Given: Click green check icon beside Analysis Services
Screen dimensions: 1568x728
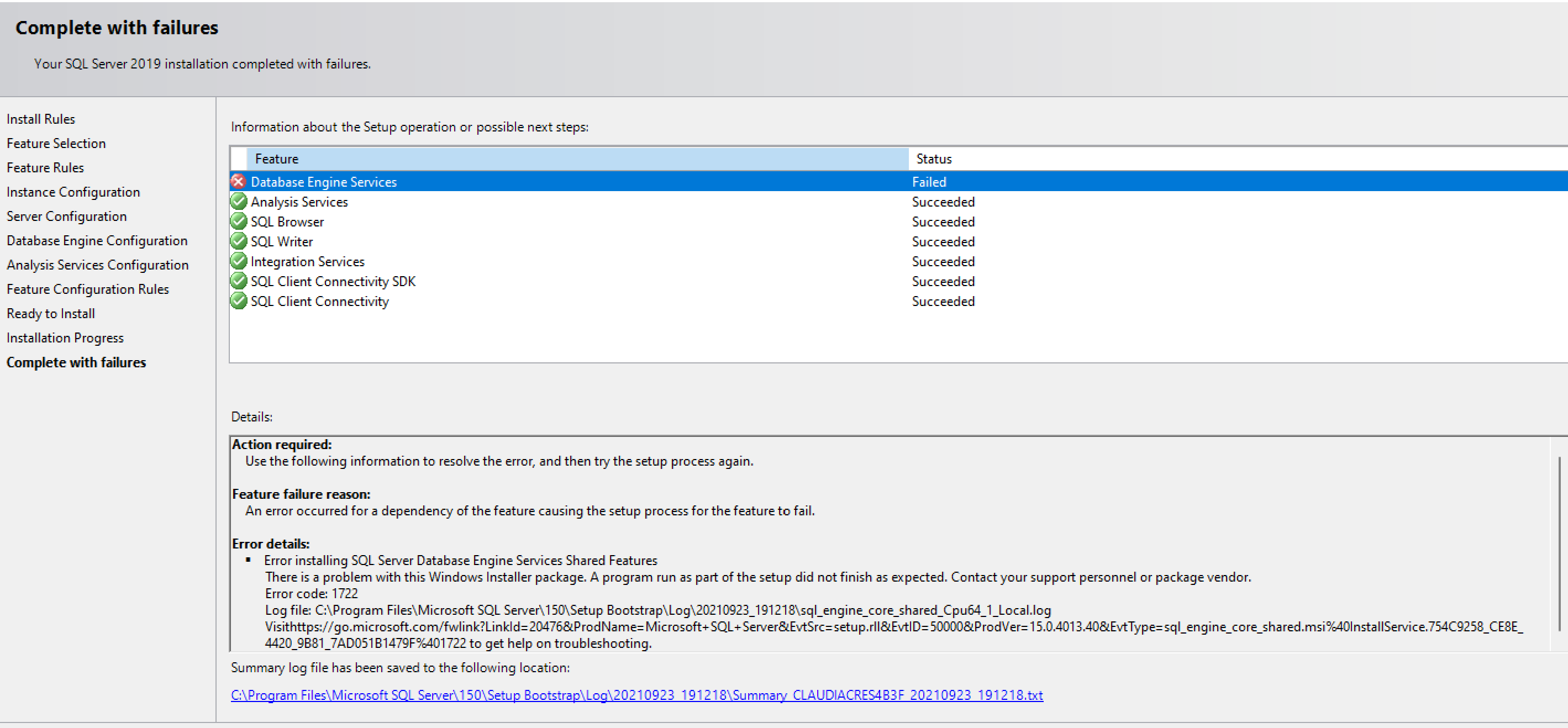Looking at the screenshot, I should tap(238, 202).
